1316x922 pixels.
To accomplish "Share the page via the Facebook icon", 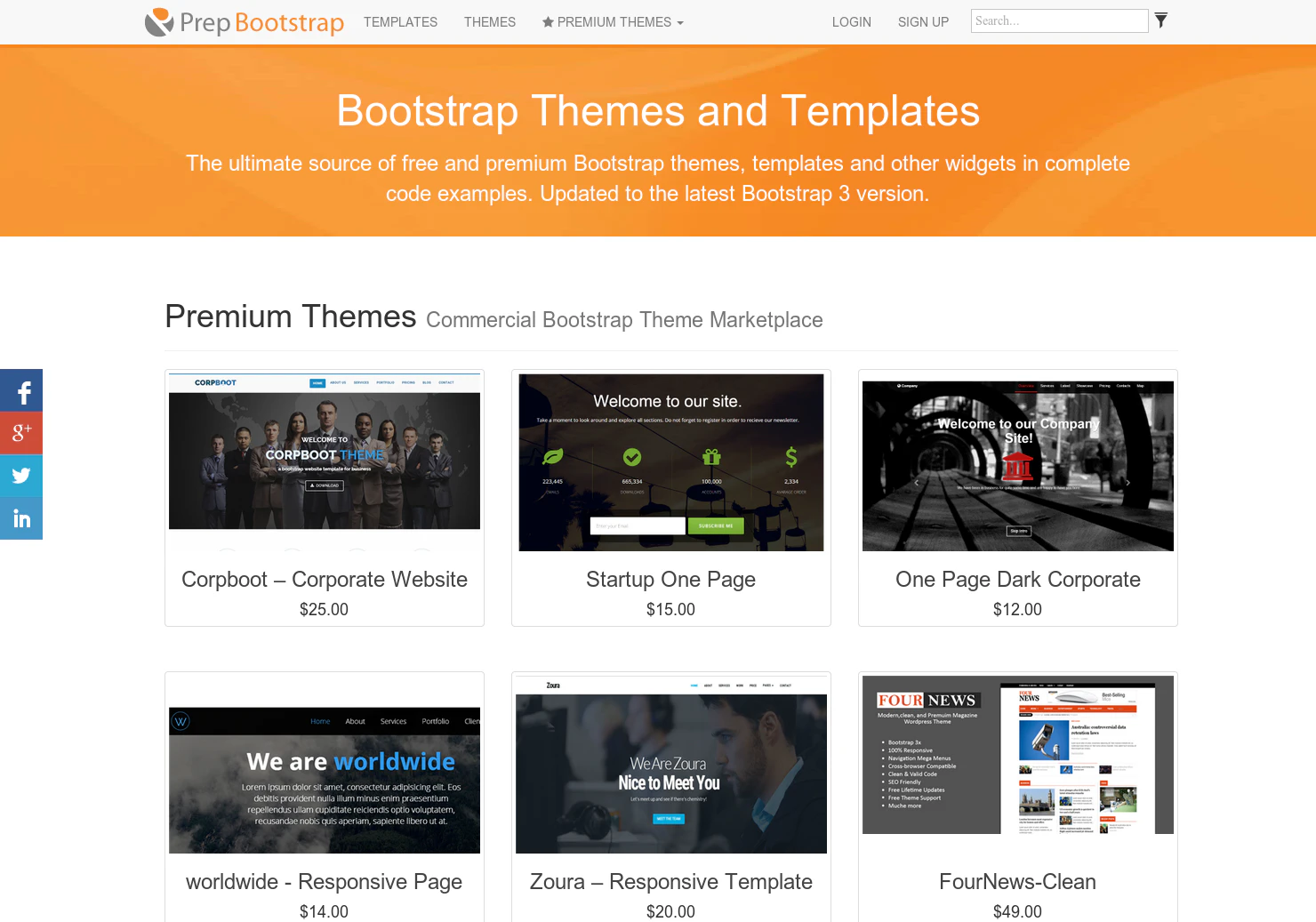I will click(x=20, y=390).
